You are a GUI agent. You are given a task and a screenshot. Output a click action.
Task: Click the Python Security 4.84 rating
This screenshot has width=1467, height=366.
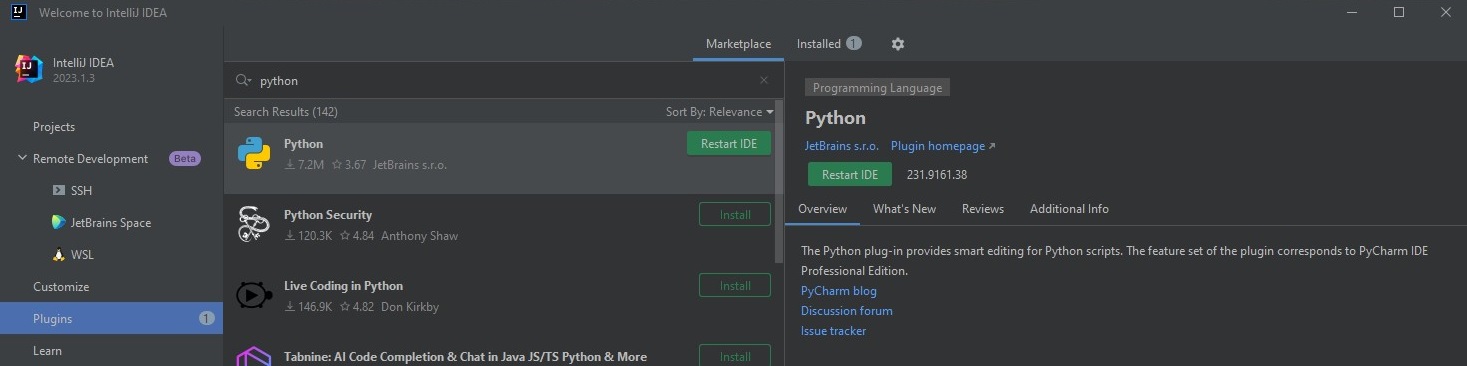(x=357, y=236)
